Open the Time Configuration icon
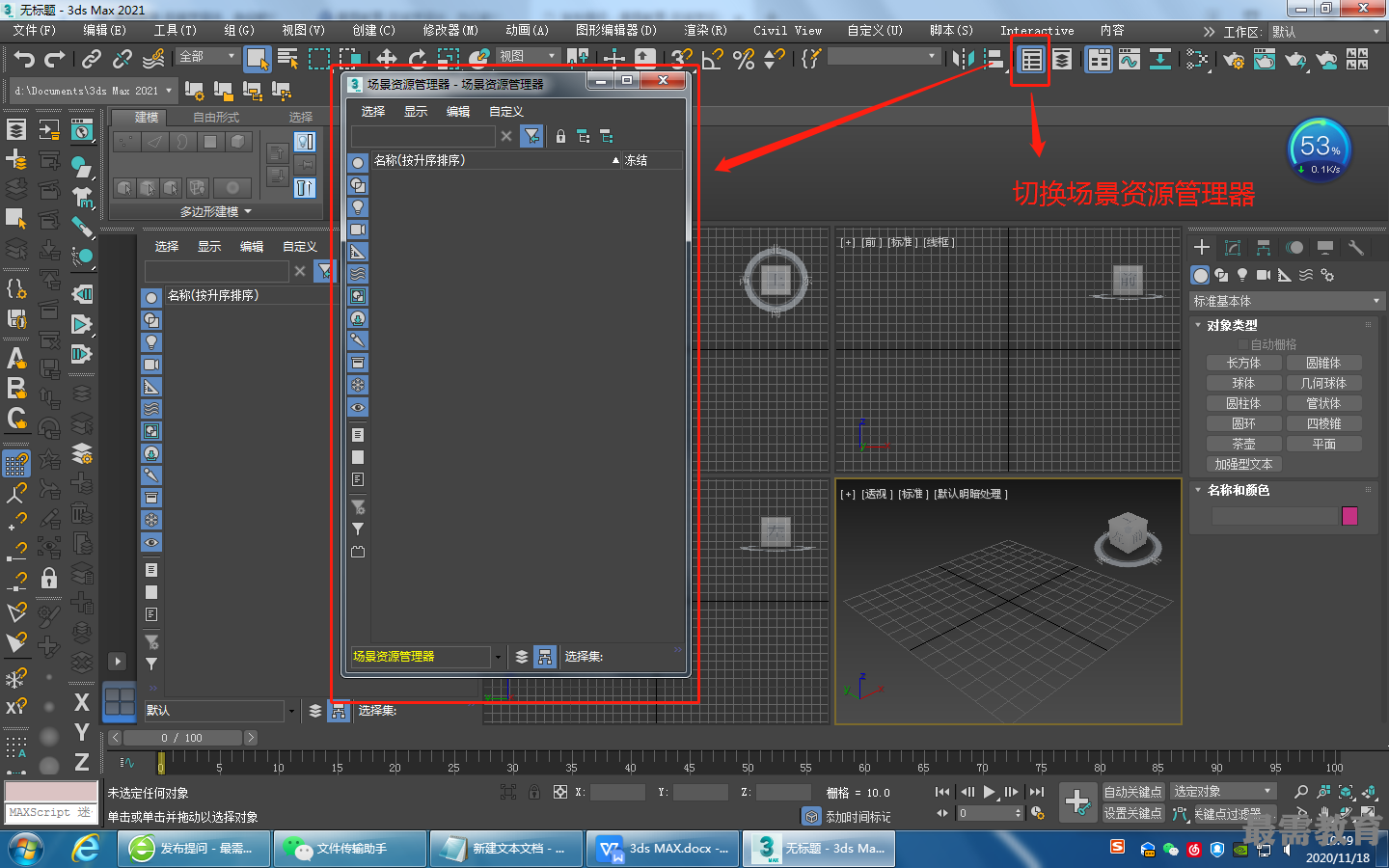The image size is (1389, 868). [x=1038, y=813]
